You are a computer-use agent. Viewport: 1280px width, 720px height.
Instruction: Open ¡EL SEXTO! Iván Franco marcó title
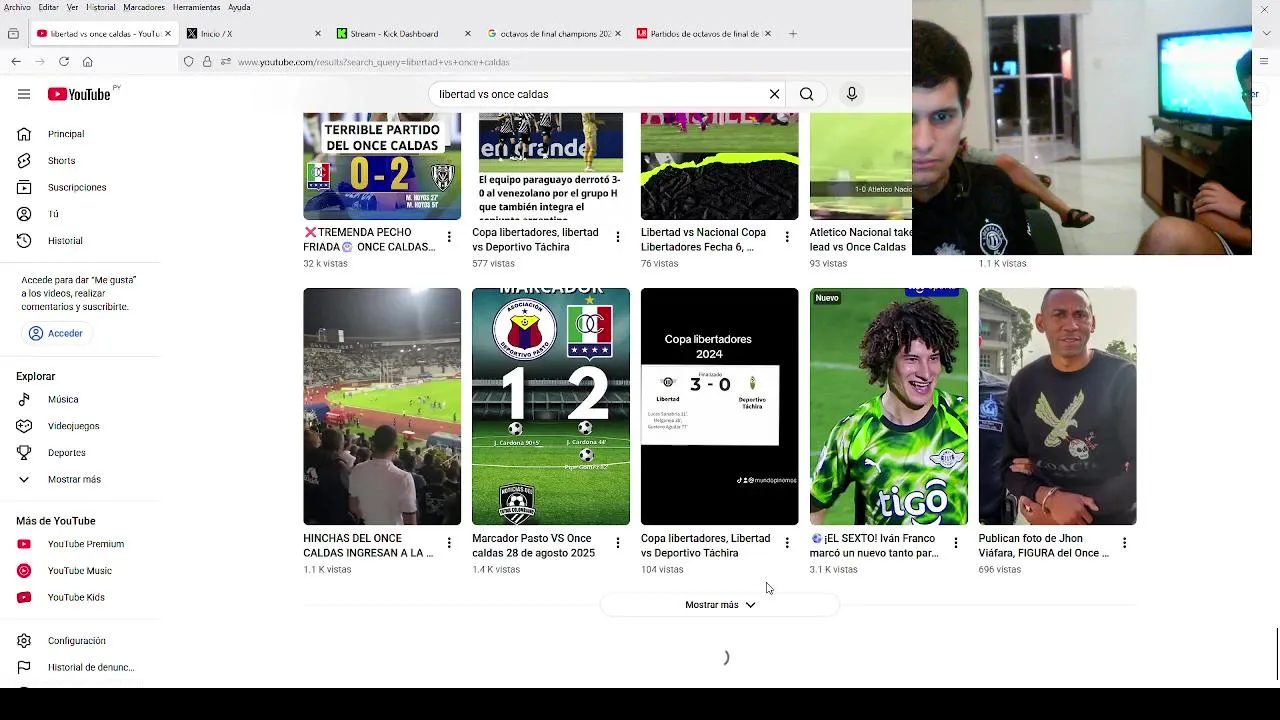click(875, 546)
